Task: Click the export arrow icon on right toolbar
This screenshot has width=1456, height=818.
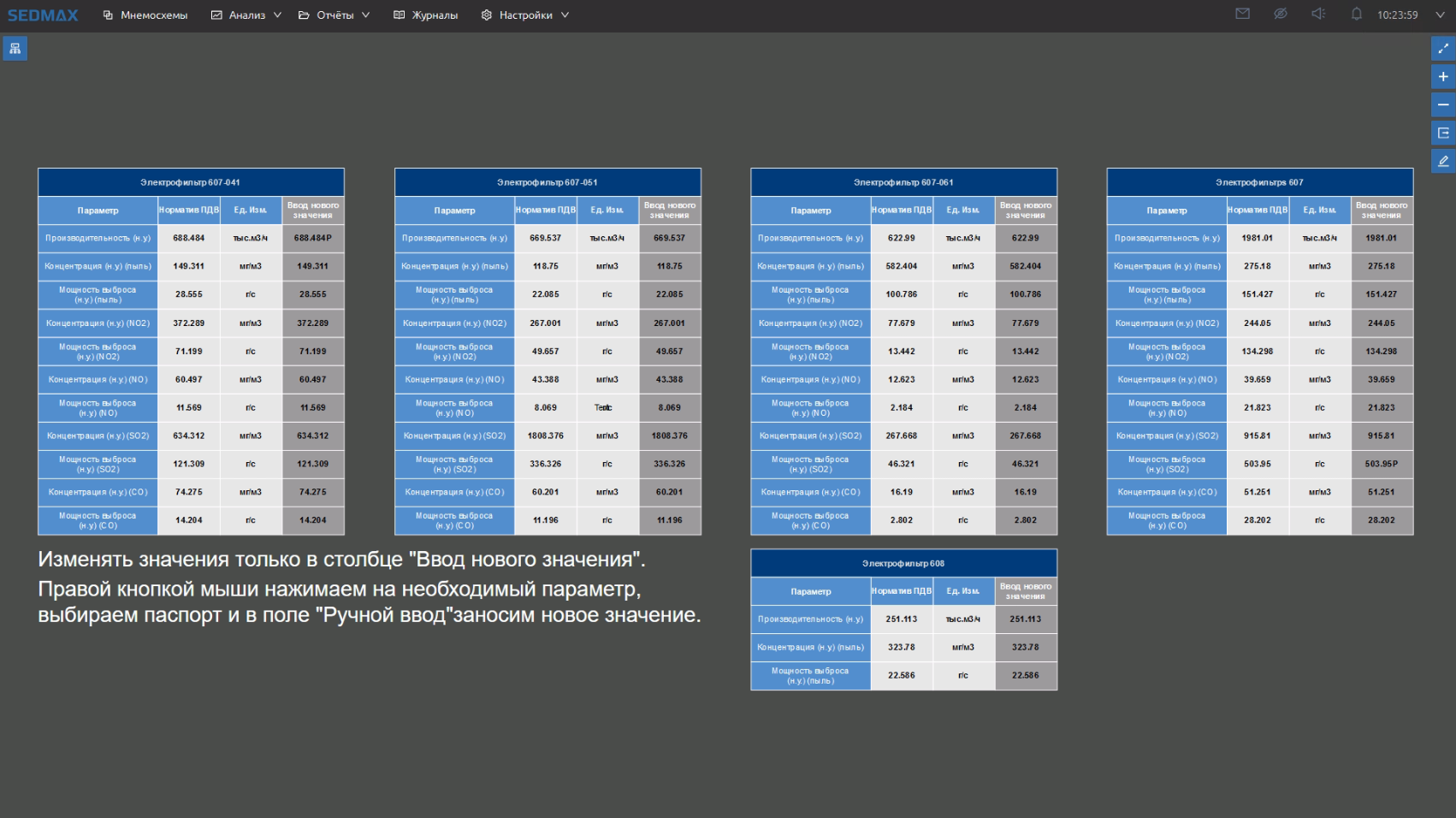Action: pyautogui.click(x=1443, y=133)
